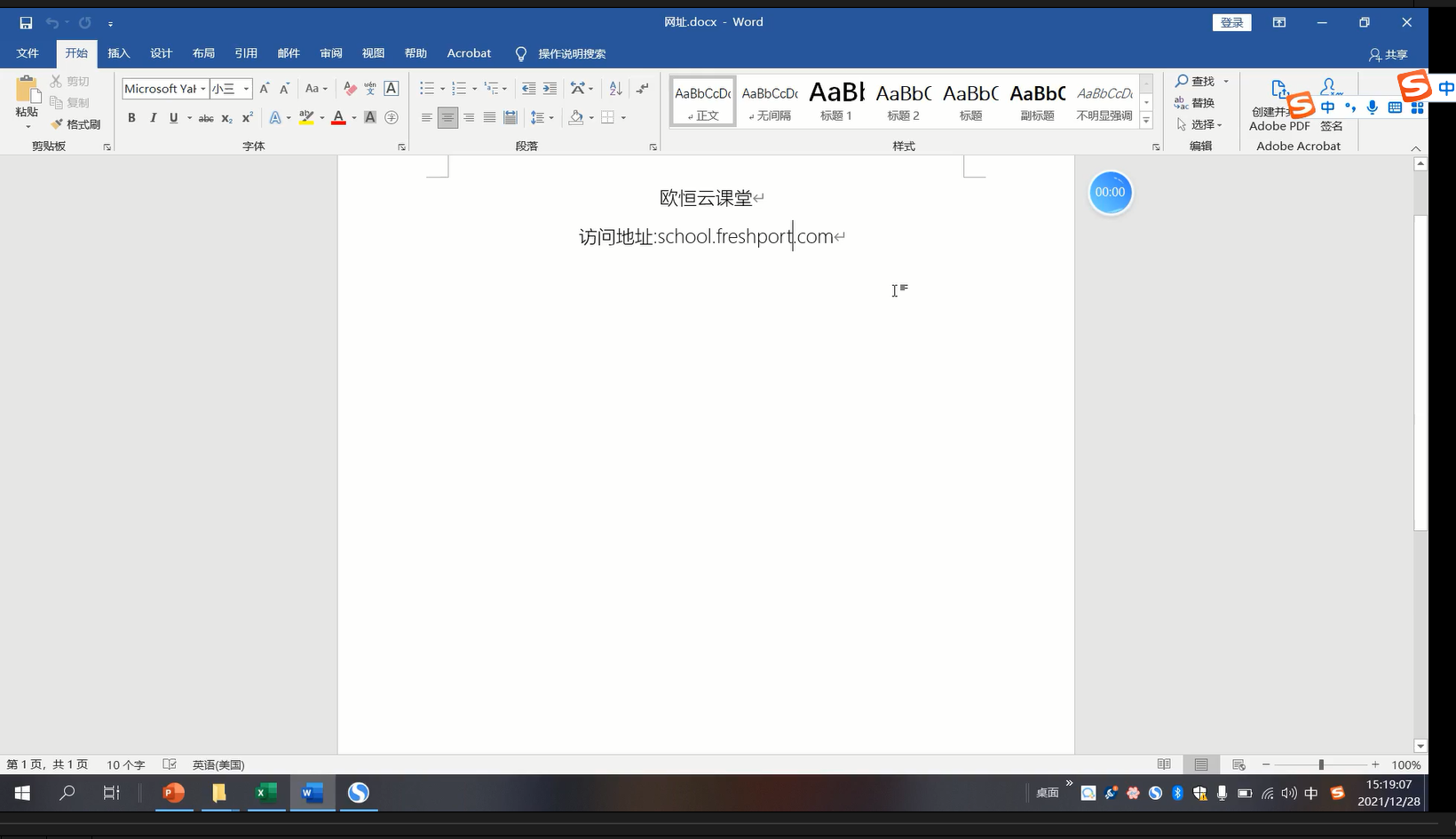The image size is (1456, 839).
Task: Click the Share (共享) button
Action: click(x=1389, y=54)
